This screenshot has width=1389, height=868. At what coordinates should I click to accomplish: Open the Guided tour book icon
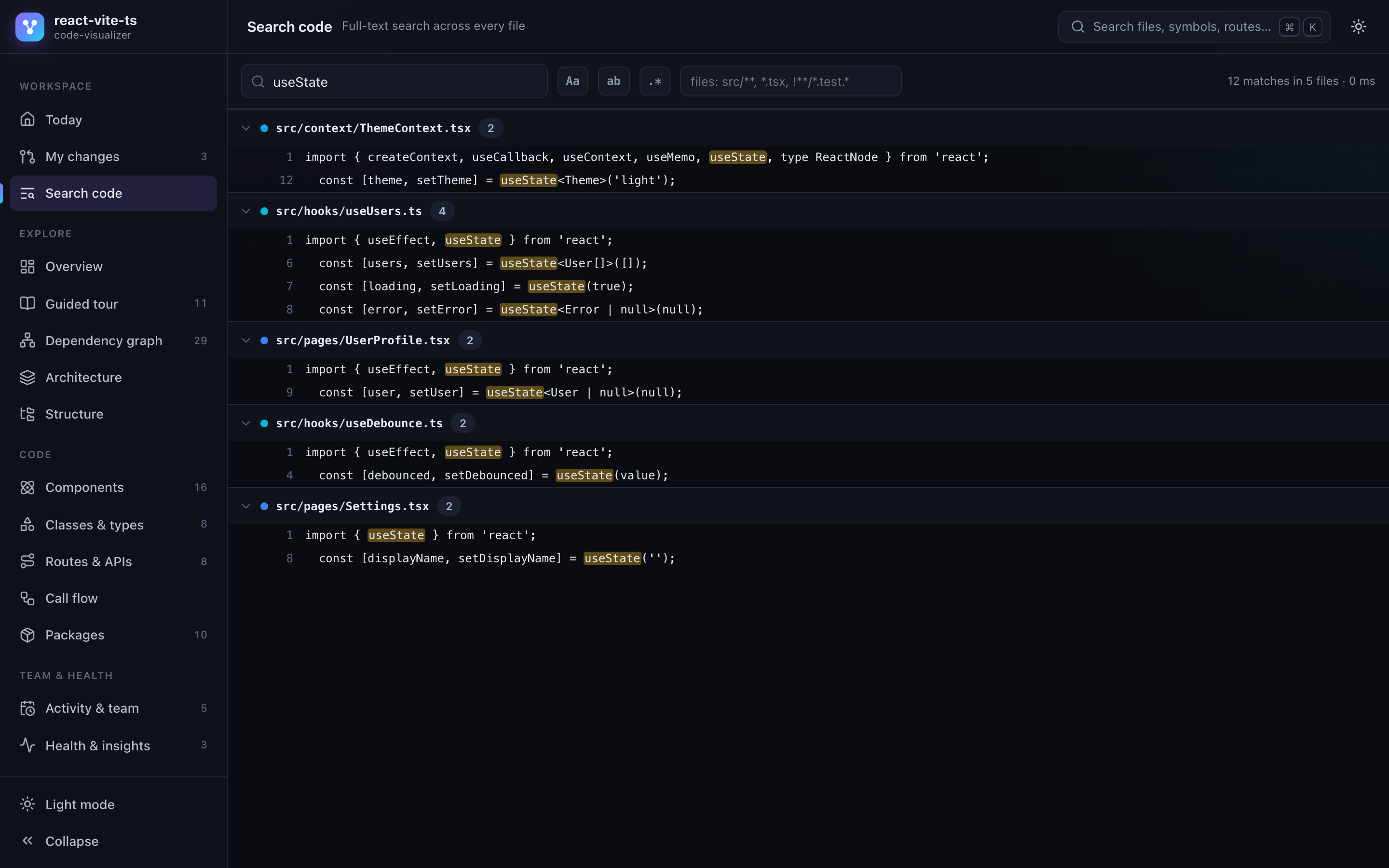pos(27,304)
